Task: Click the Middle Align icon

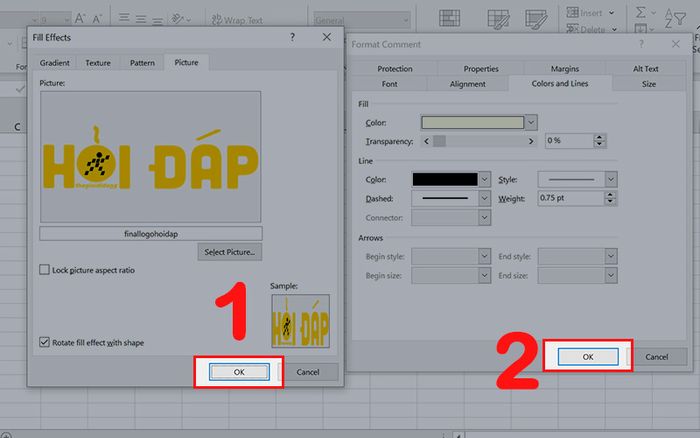Action: click(x=141, y=19)
